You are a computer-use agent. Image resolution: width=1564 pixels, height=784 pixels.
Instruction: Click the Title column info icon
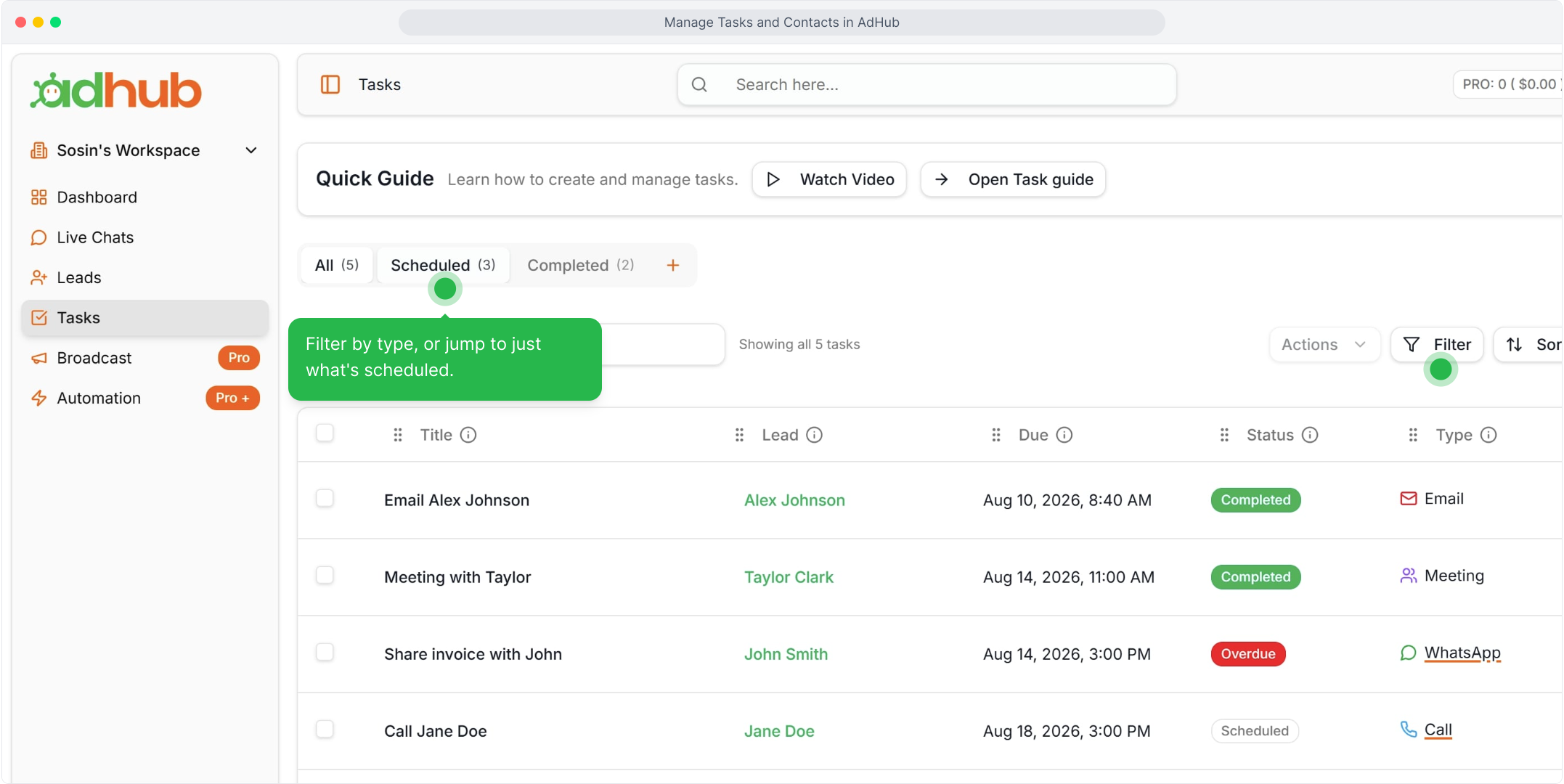pyautogui.click(x=468, y=435)
